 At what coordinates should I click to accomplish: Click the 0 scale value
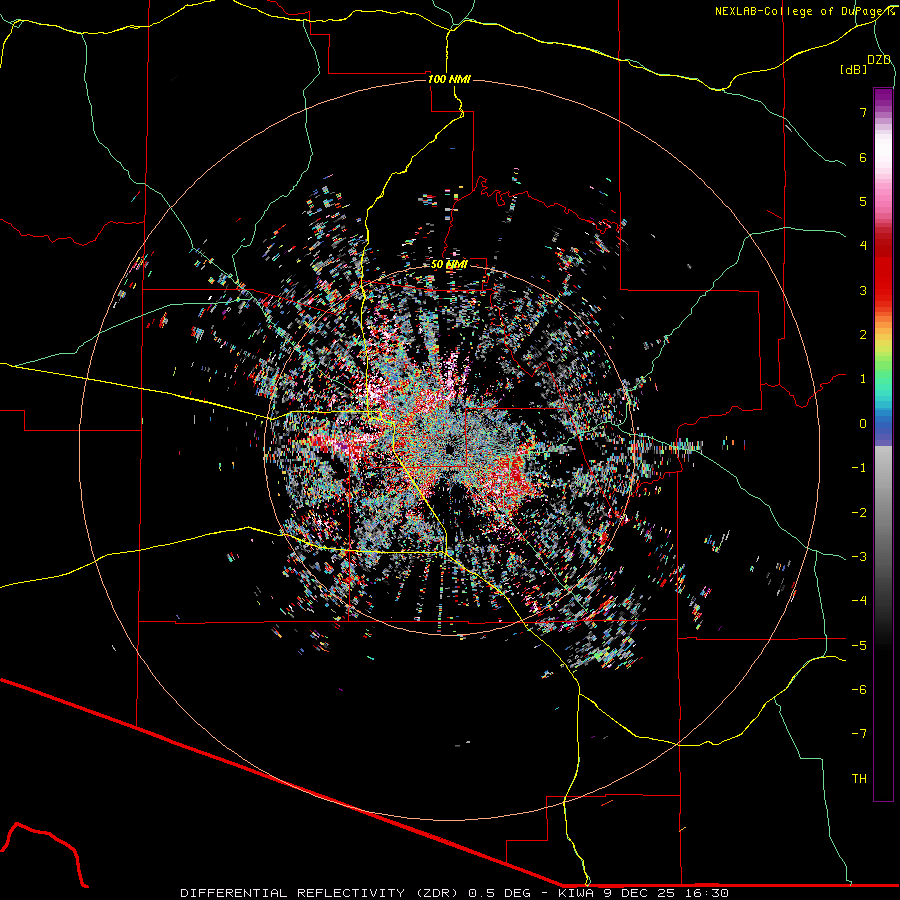[x=863, y=424]
